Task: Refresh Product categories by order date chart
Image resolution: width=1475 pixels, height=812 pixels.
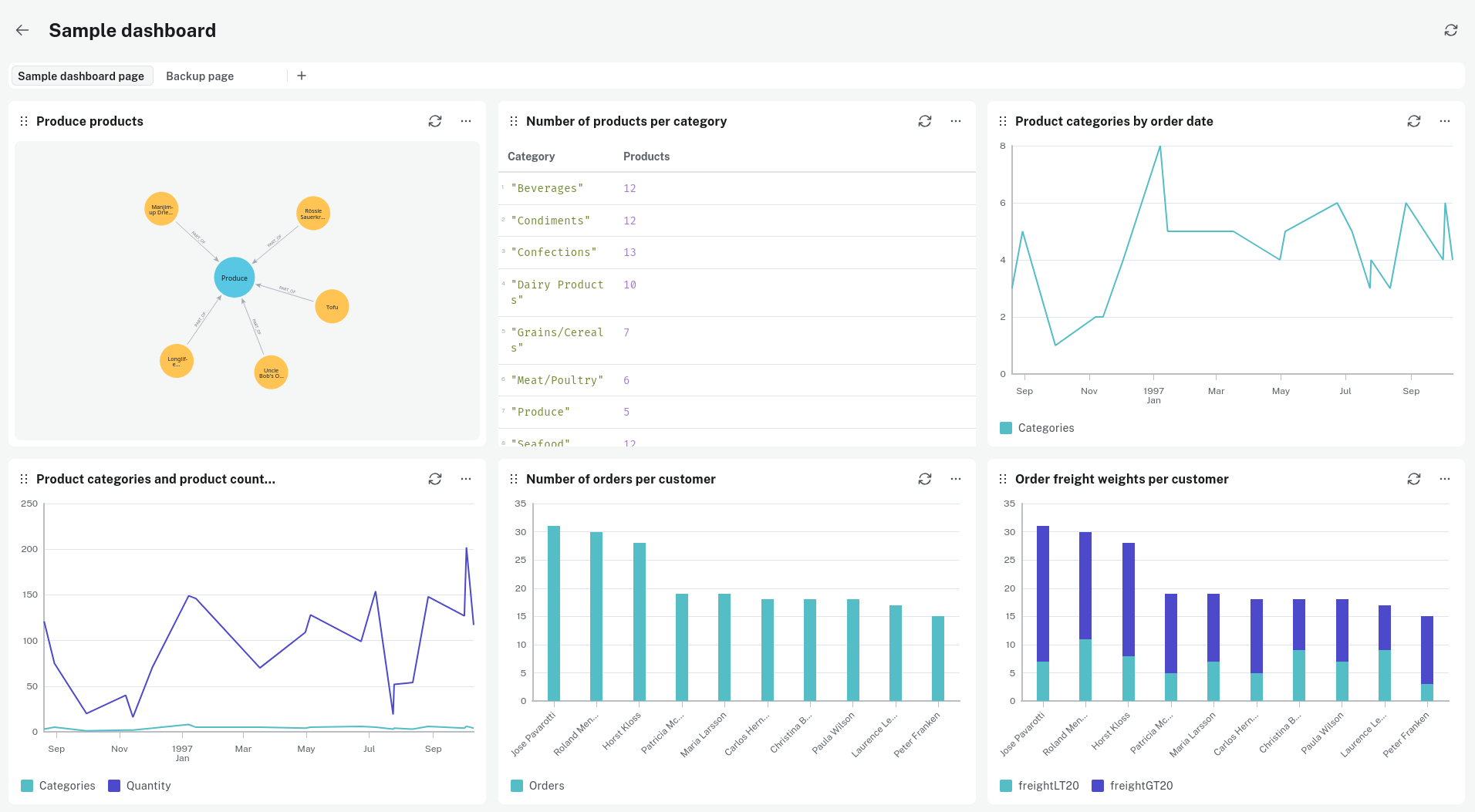Action: point(1413,121)
